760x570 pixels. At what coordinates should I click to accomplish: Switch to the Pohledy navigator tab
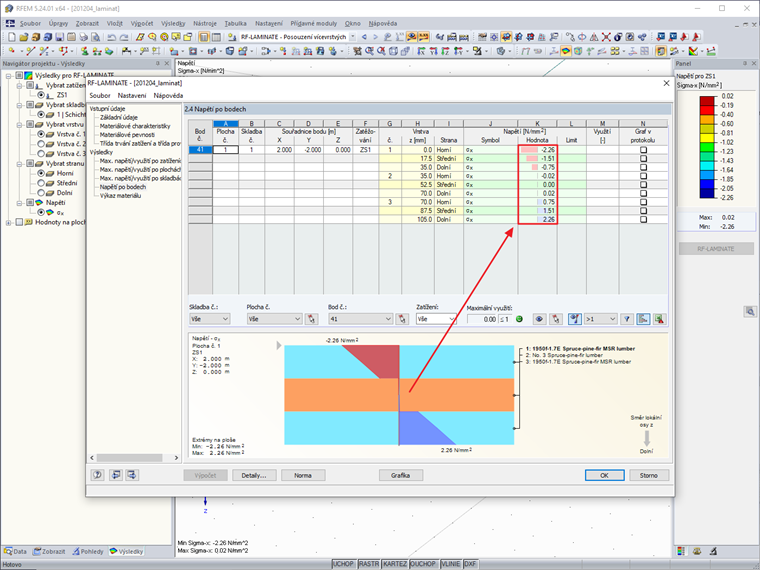click(x=88, y=552)
